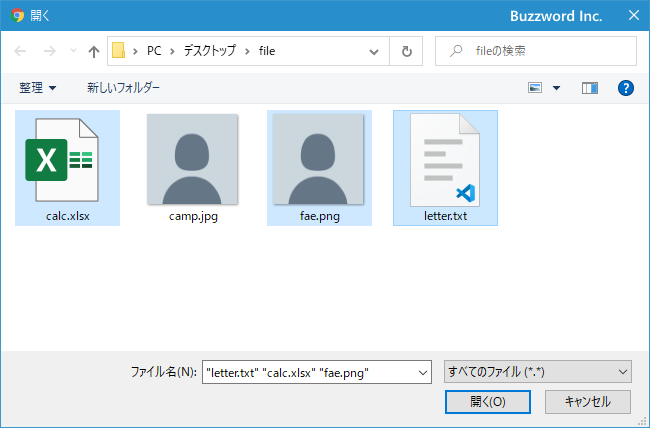
Task: Expand the recent locations dropdown arrow
Action: pos(73,51)
